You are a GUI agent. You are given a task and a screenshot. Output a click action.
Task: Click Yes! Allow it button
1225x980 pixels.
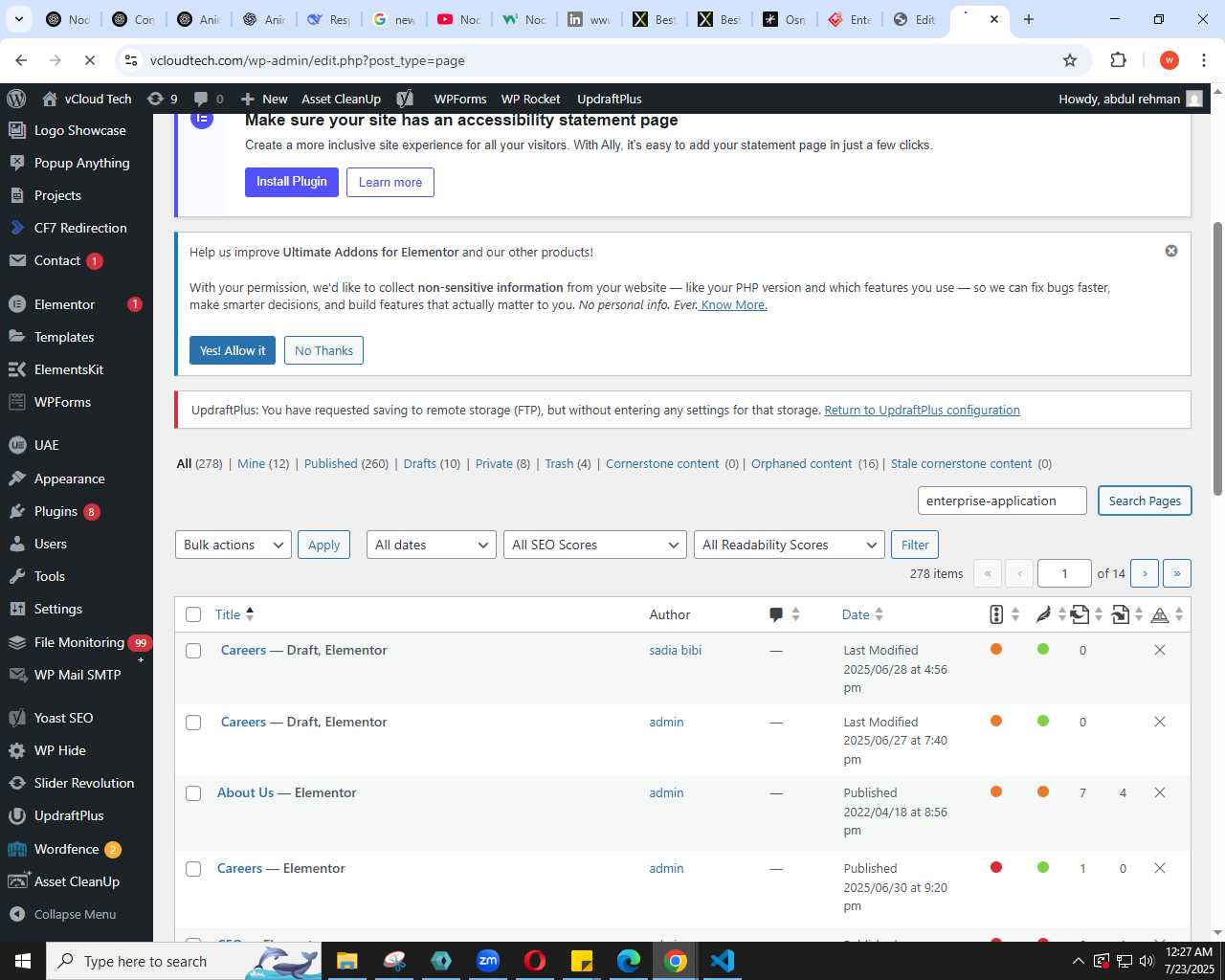tap(233, 350)
